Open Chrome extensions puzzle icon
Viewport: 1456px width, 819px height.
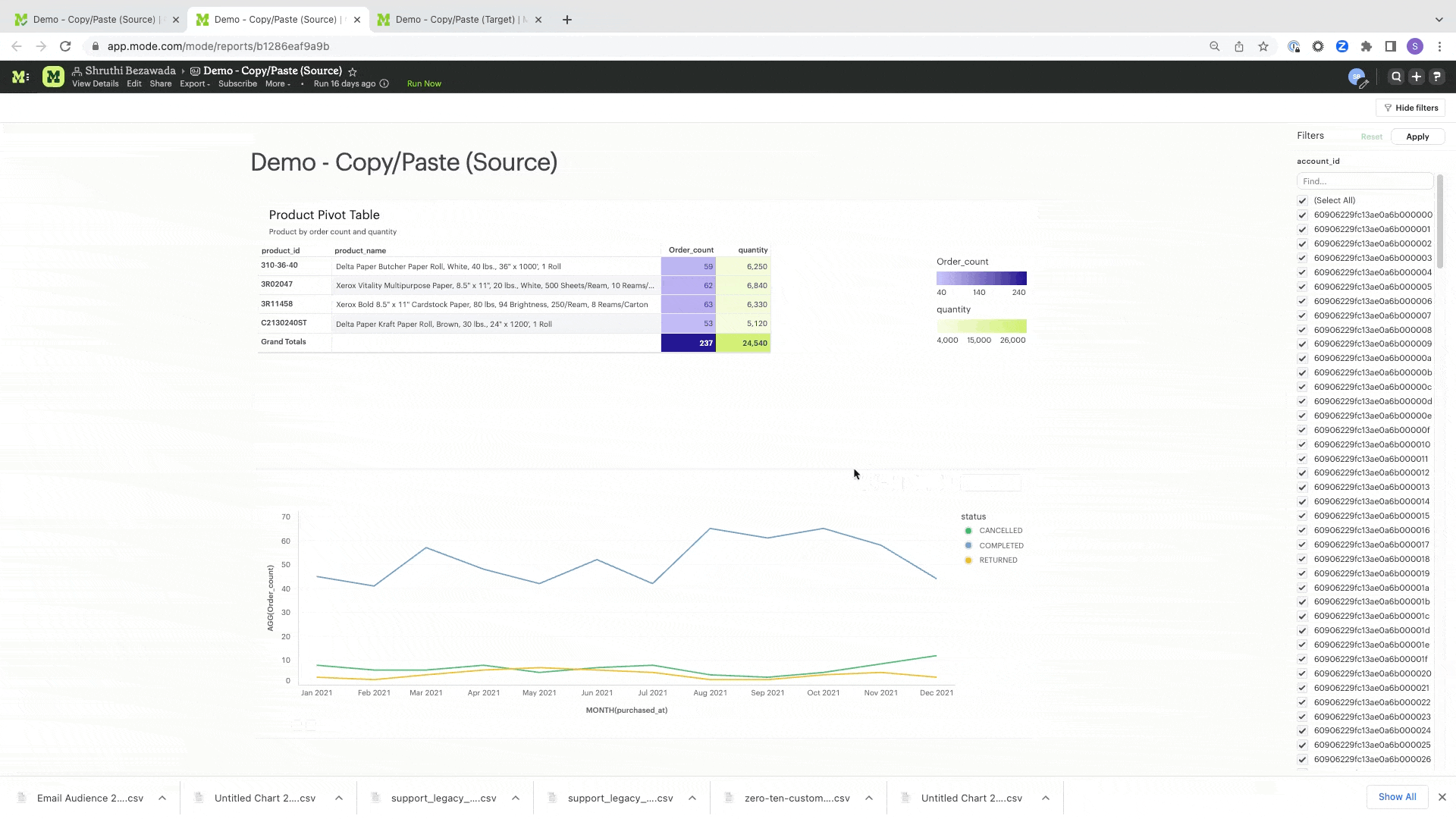[1367, 46]
